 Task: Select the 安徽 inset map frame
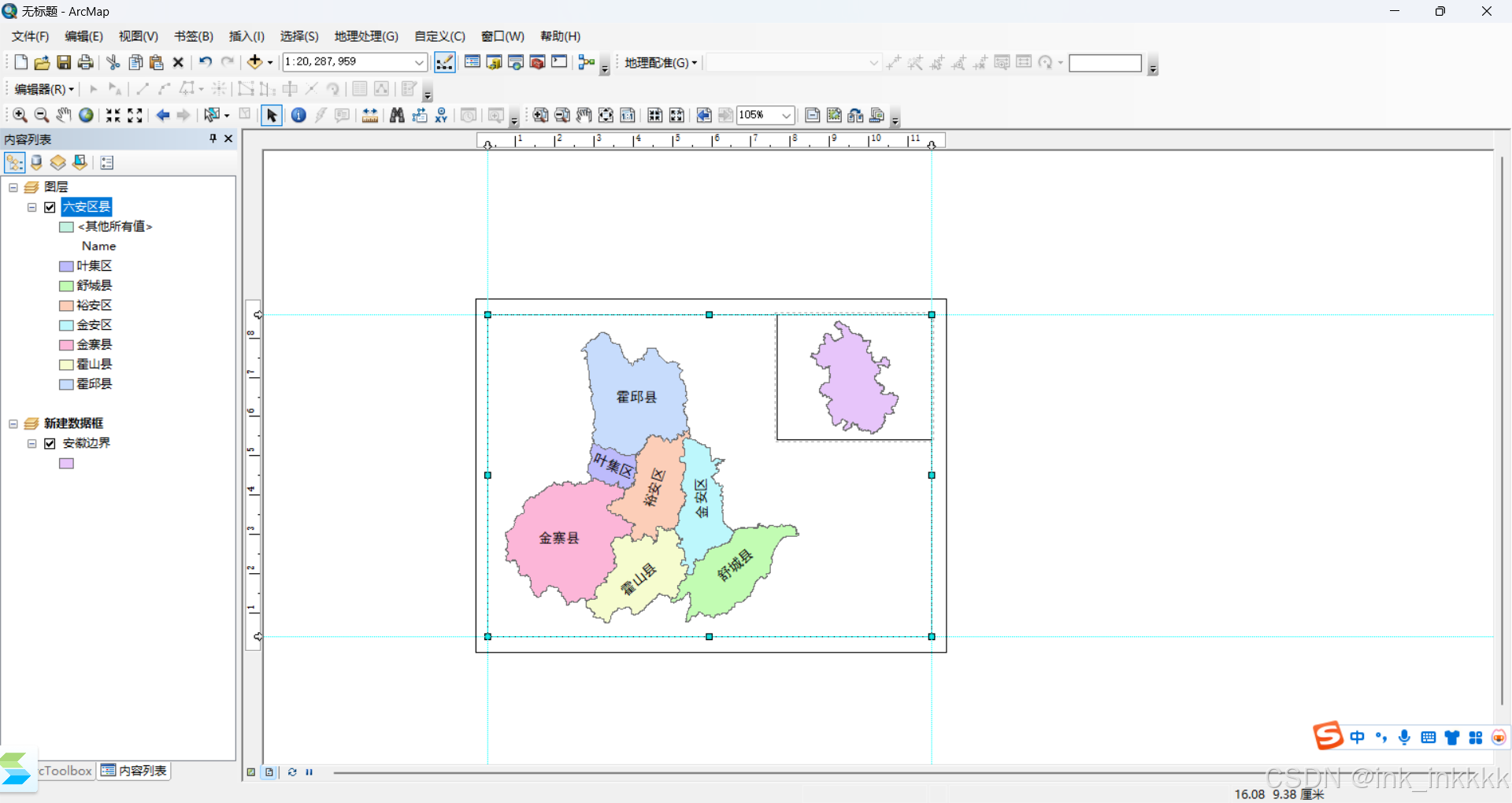tap(854, 377)
